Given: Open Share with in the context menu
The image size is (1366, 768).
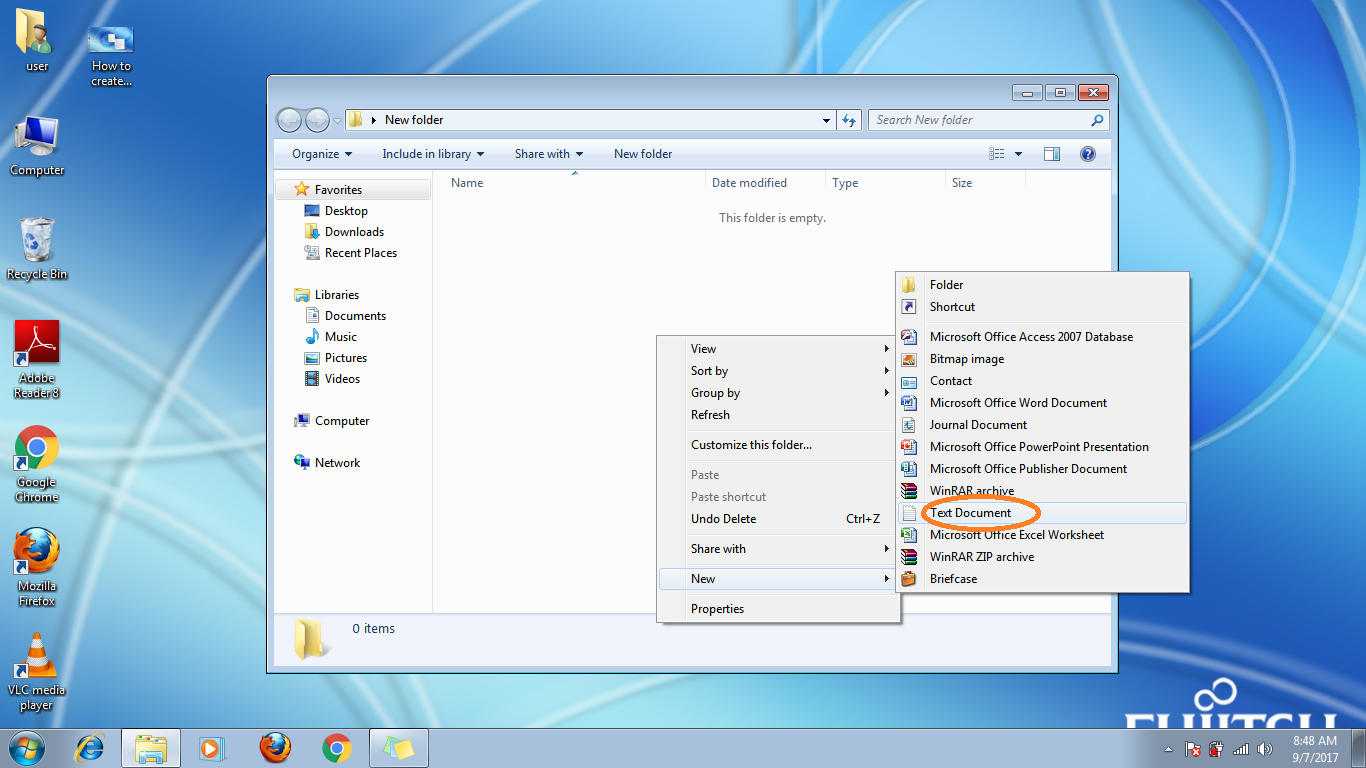Looking at the screenshot, I should [x=778, y=549].
